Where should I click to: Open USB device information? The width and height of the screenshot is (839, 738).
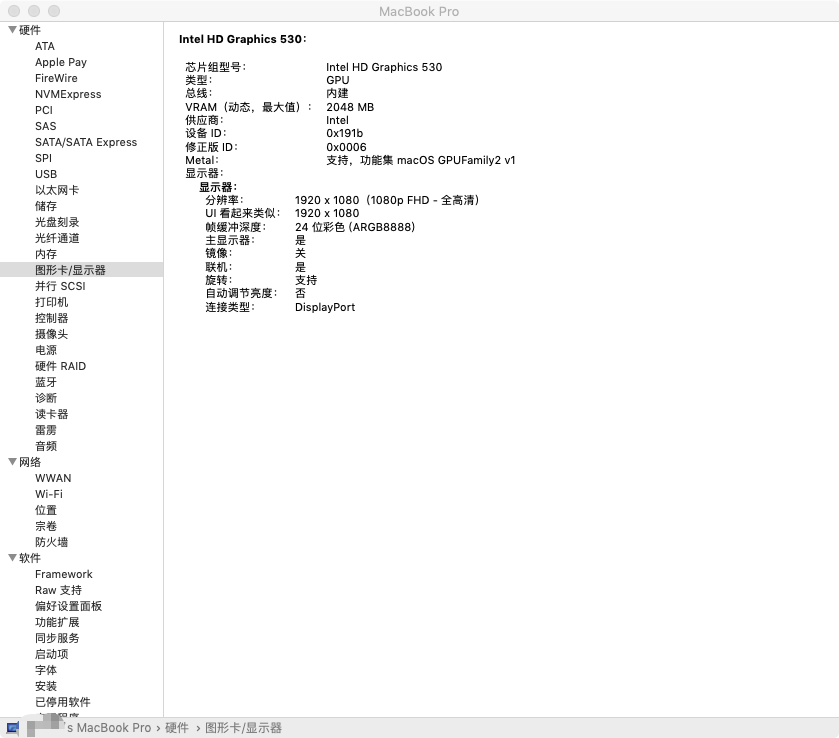[46, 174]
